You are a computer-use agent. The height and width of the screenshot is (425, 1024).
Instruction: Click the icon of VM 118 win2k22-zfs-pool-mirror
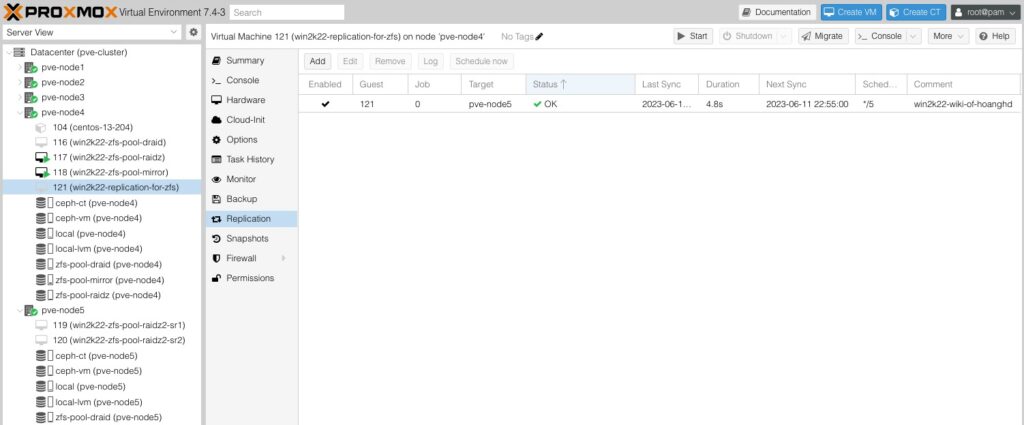point(42,172)
